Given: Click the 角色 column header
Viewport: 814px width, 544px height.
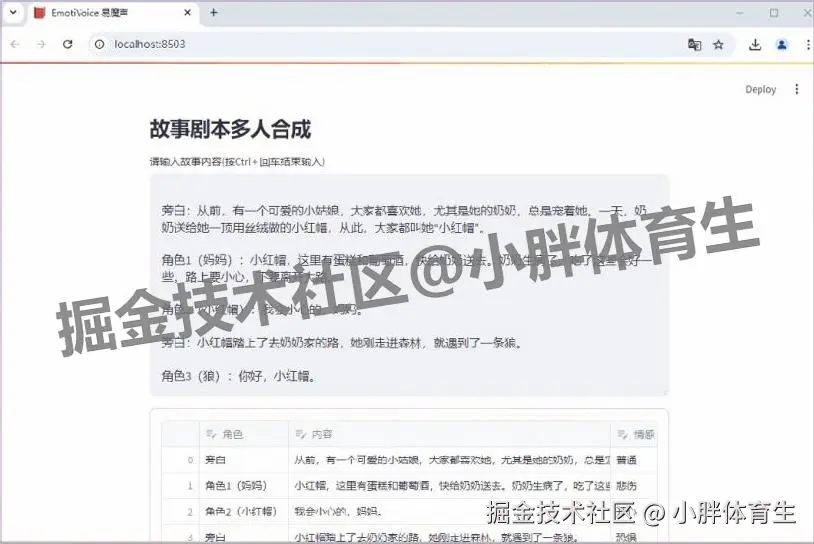Looking at the screenshot, I should tap(244, 434).
